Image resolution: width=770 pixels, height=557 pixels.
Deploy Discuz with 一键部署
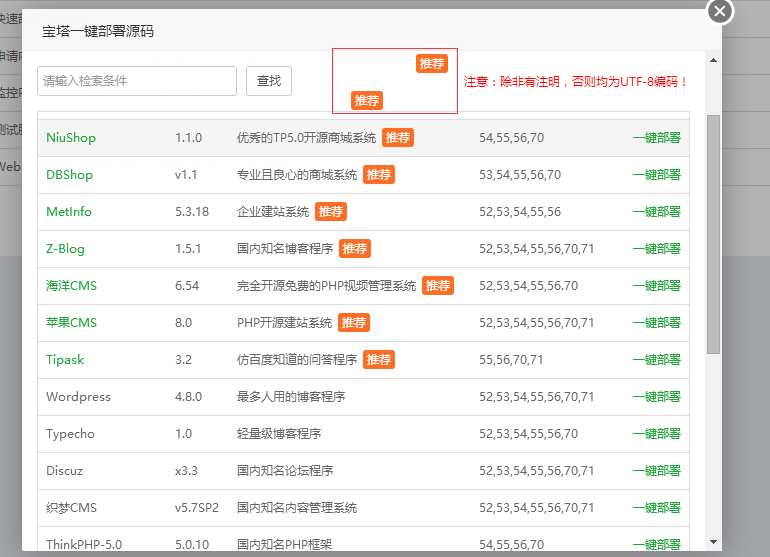[x=657, y=471]
